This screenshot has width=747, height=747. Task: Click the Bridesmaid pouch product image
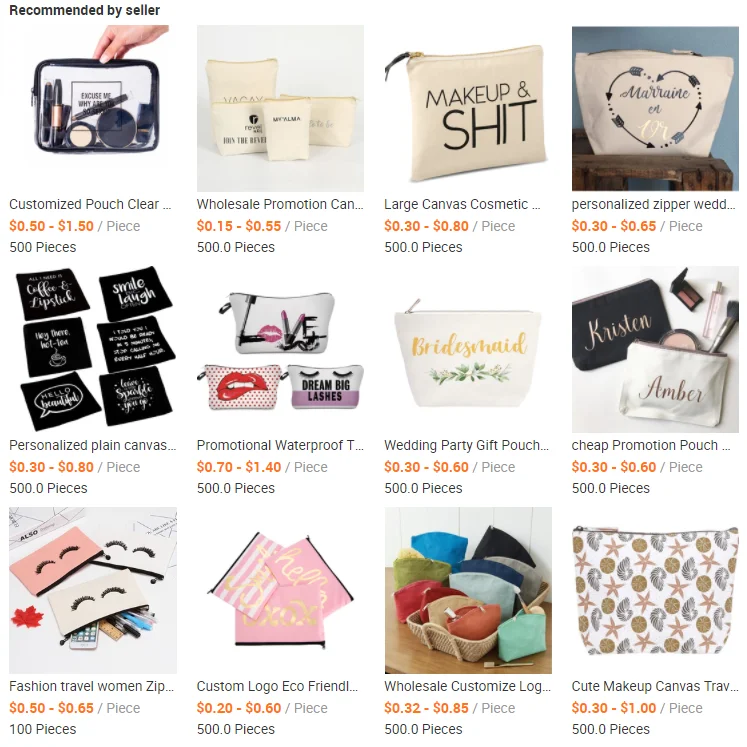click(x=468, y=349)
